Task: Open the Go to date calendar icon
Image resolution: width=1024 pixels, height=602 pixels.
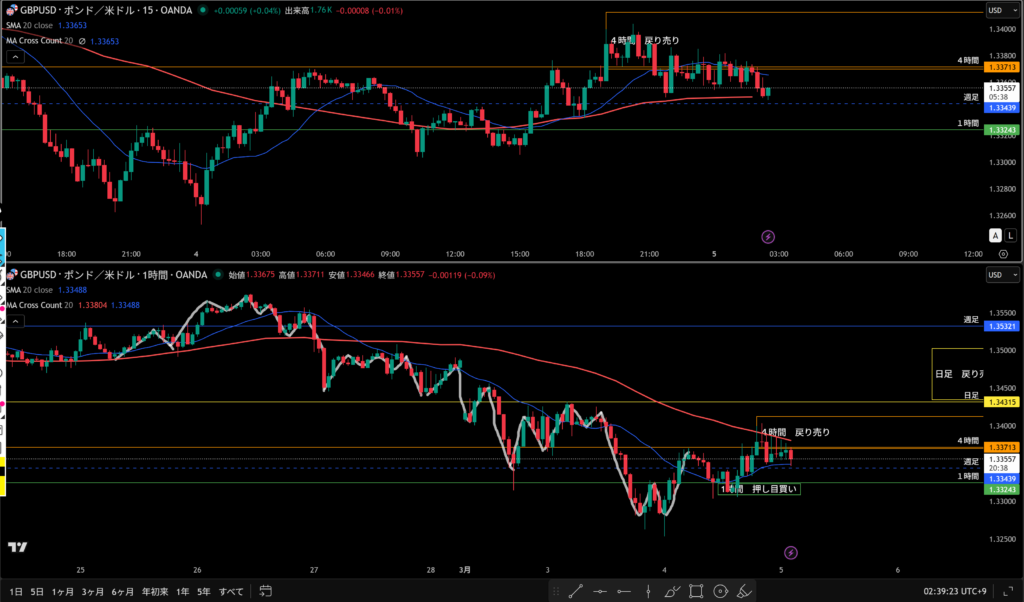Action: 265,591
